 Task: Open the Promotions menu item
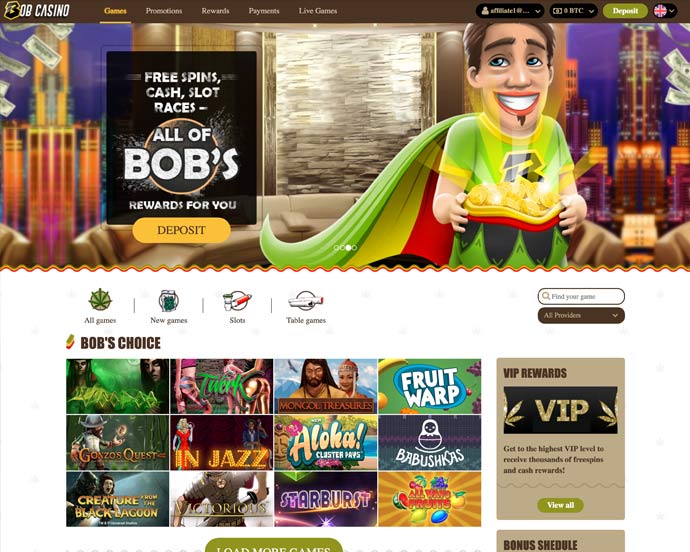coord(164,11)
